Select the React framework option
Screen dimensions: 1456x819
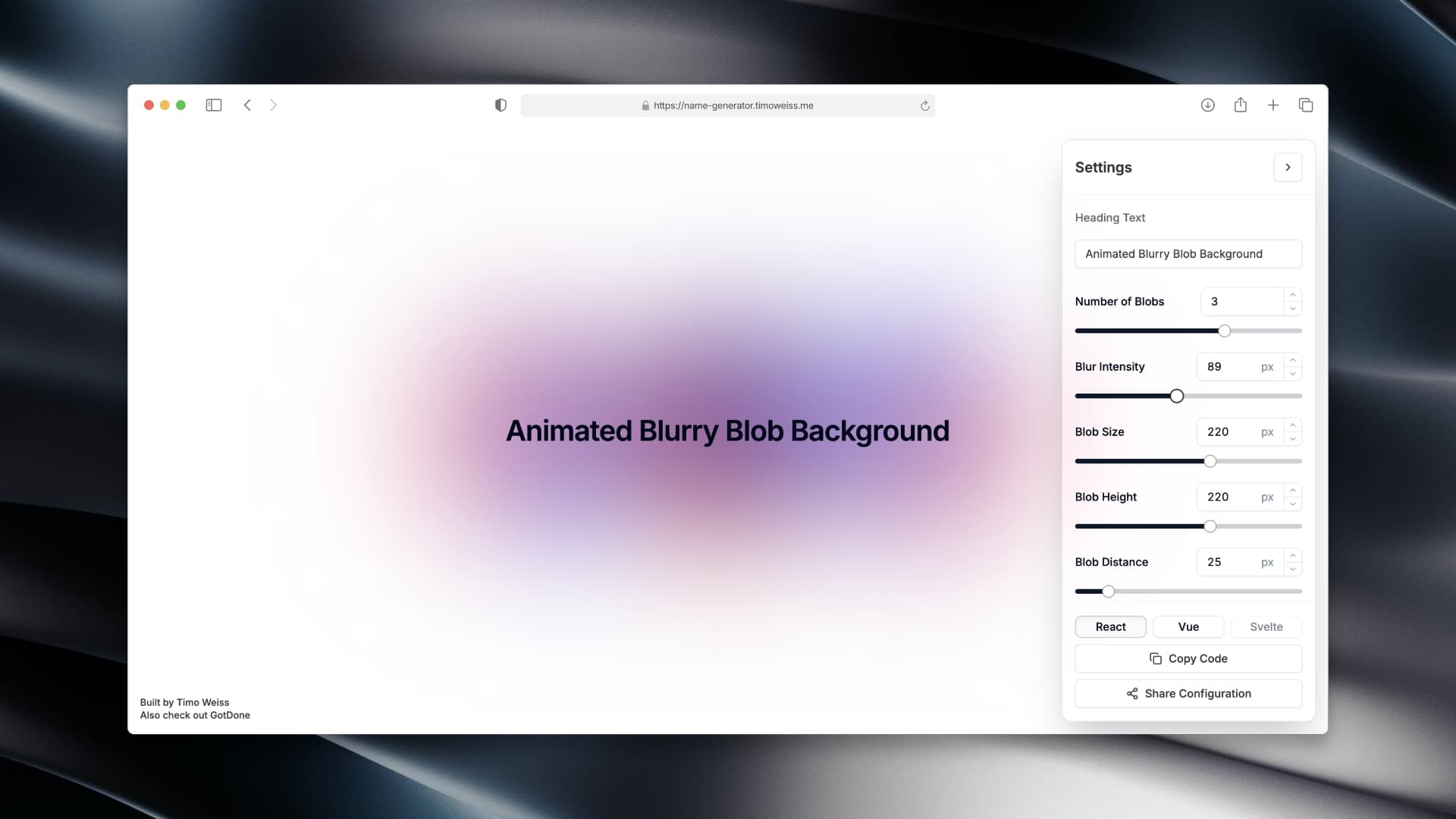[x=1110, y=626]
